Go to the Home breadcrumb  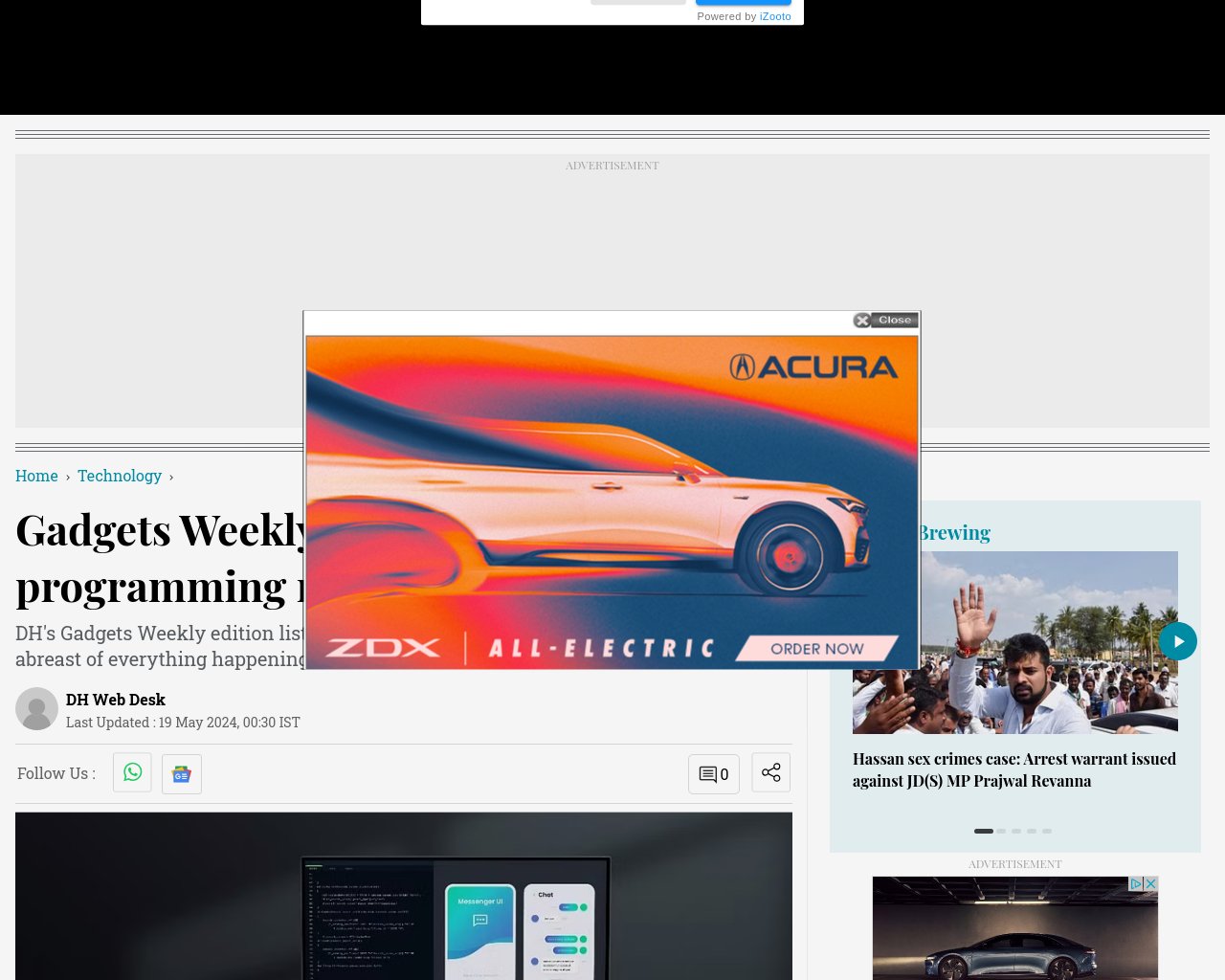[36, 476]
